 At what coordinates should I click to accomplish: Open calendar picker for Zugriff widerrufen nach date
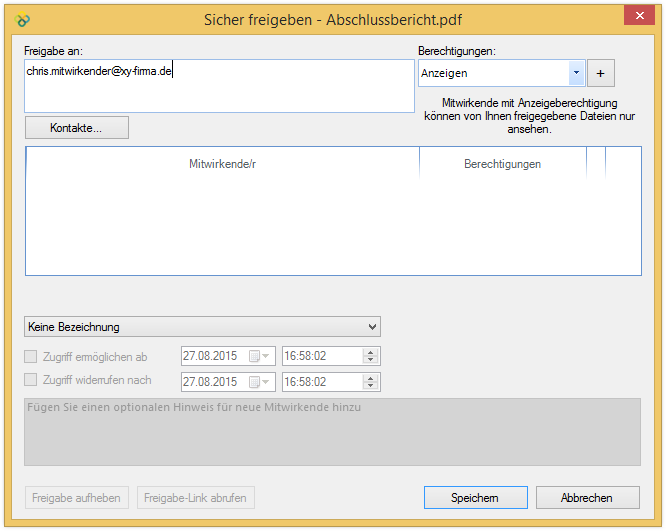tap(259, 382)
